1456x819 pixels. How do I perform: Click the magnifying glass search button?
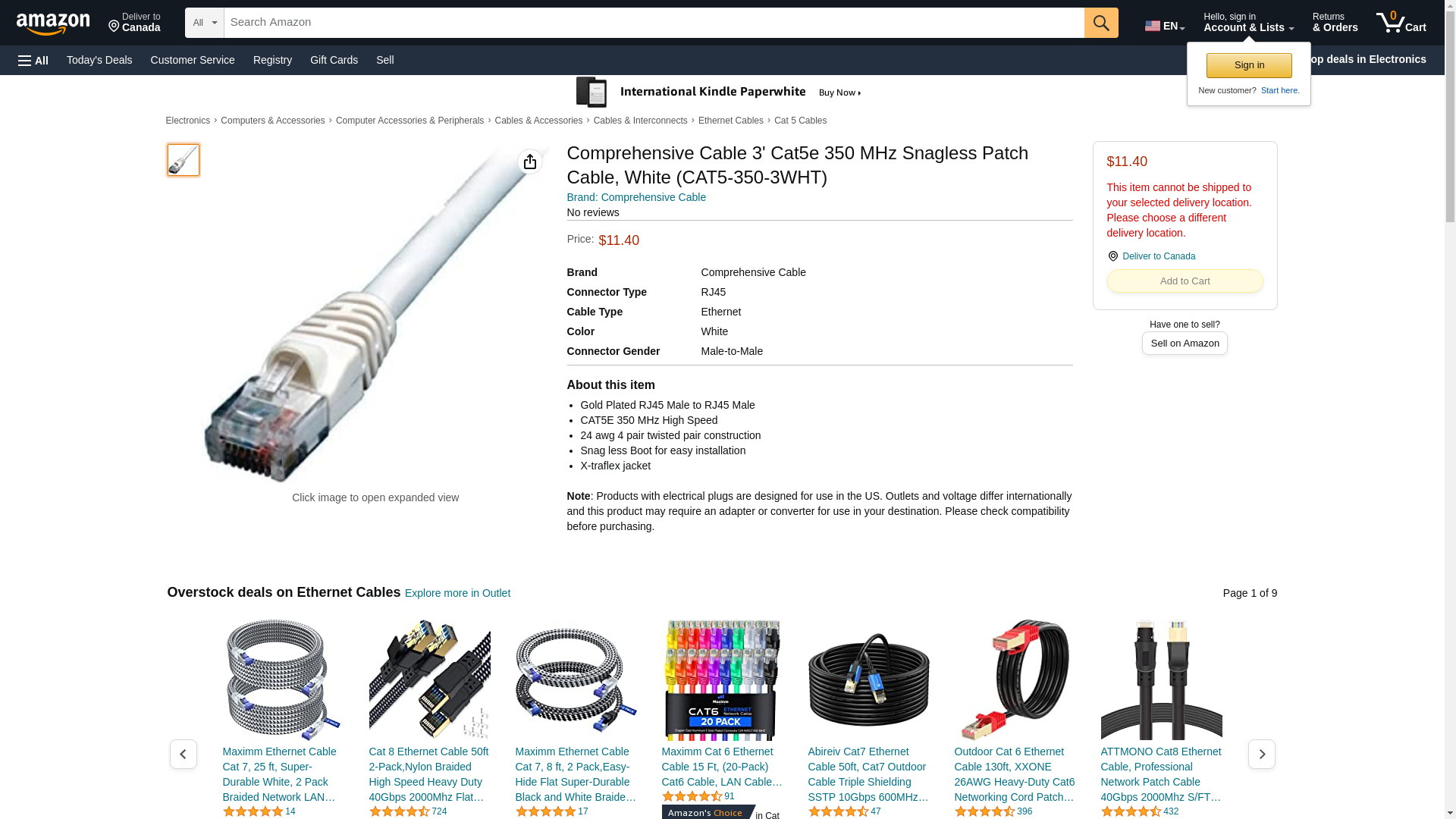1100,23
